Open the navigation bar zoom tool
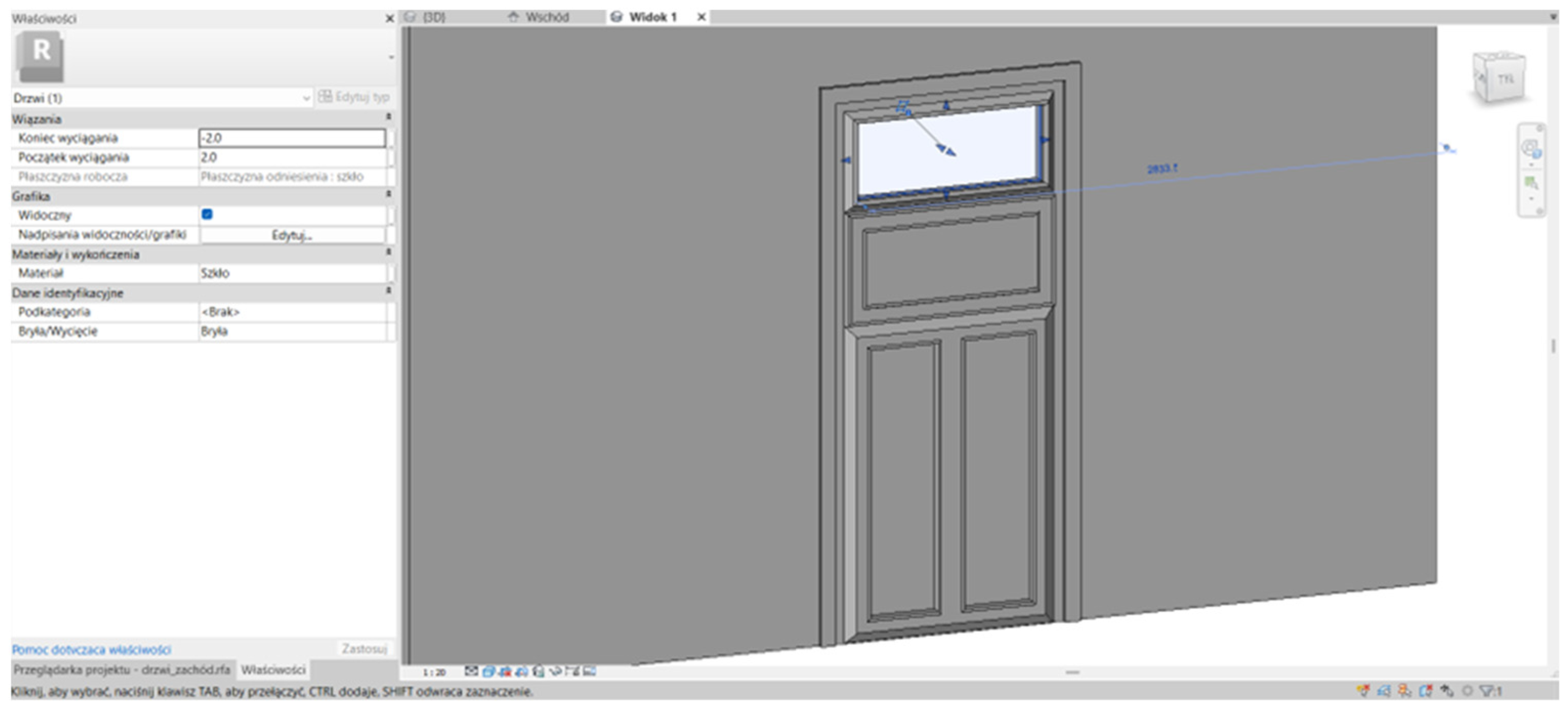Image resolution: width=1568 pixels, height=712 pixels. (1530, 183)
